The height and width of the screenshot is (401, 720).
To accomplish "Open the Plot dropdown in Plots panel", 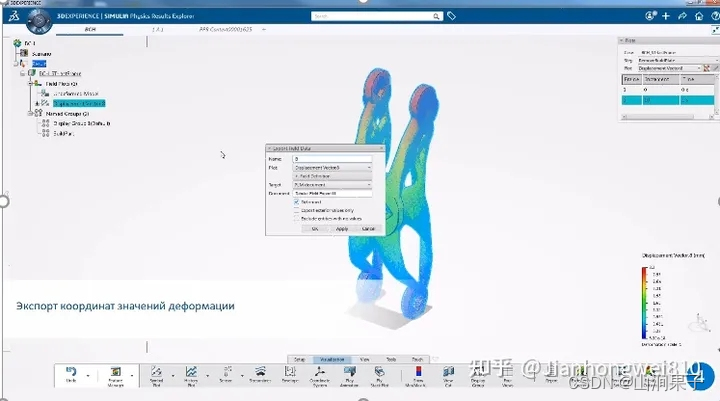I will pyautogui.click(x=669, y=68).
